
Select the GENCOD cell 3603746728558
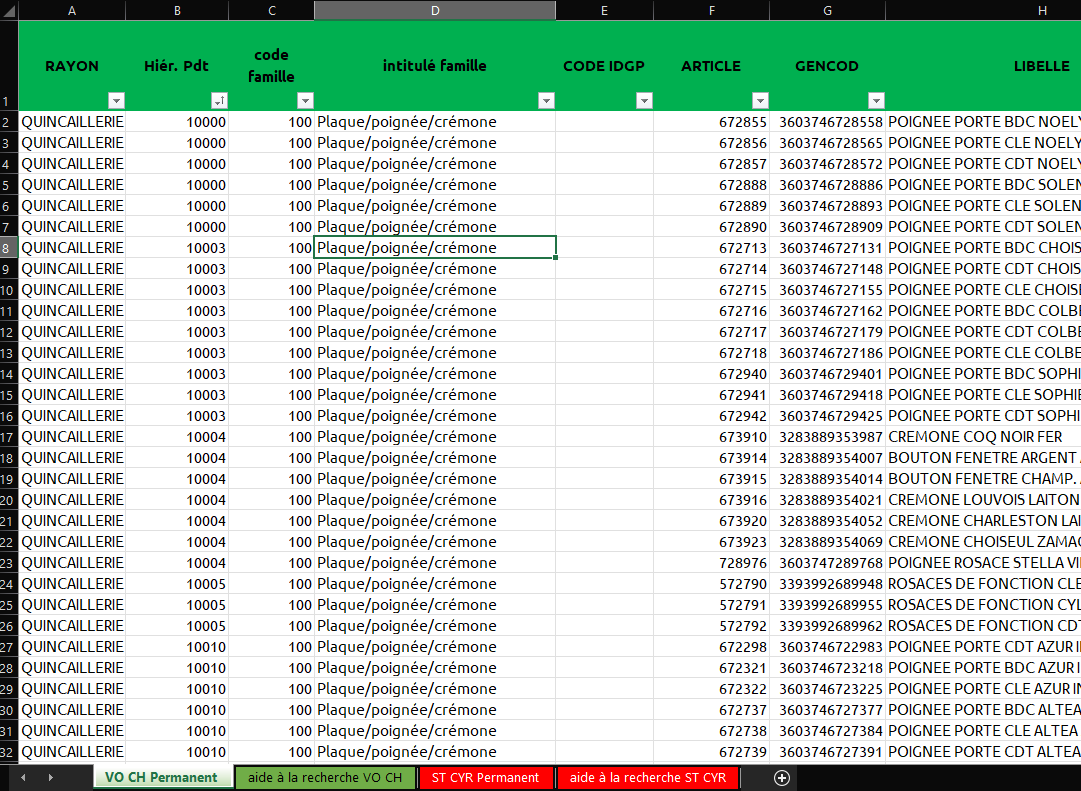click(x=830, y=122)
